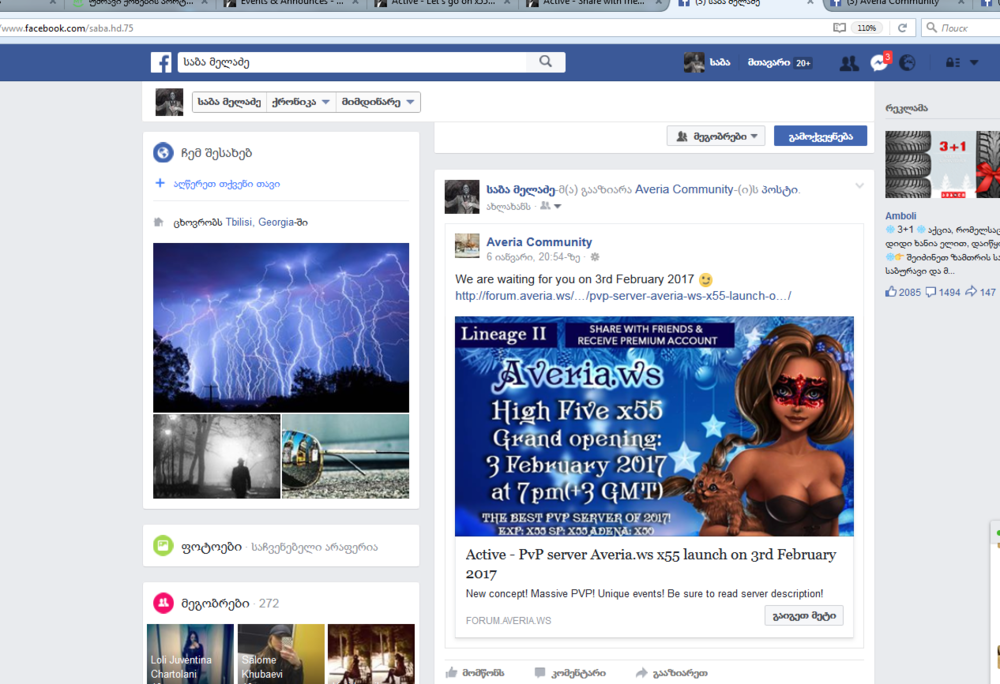Open the friend requests icon
This screenshot has width=1000, height=684.
point(849,63)
